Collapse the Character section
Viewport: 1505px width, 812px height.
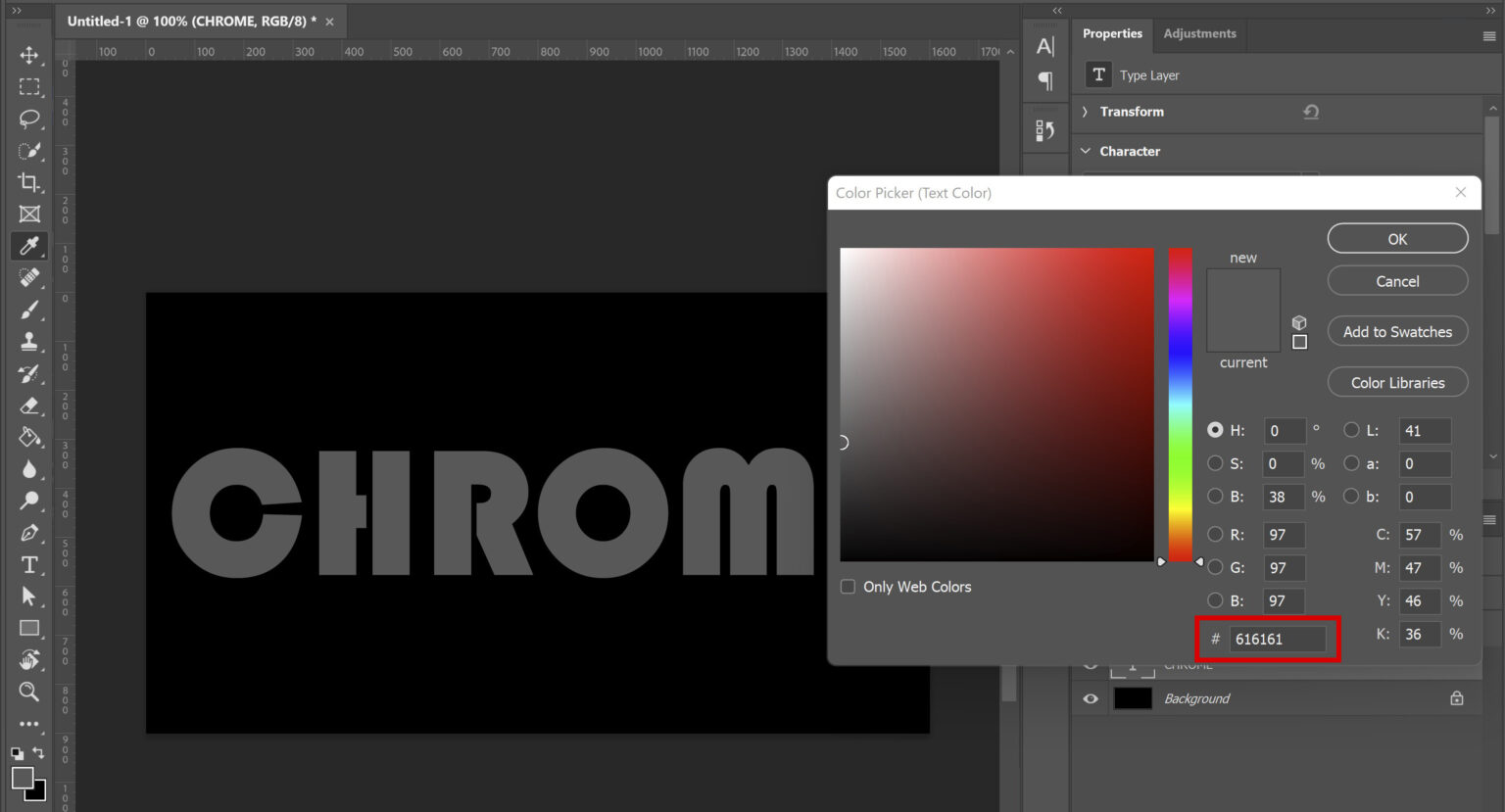pos(1085,151)
